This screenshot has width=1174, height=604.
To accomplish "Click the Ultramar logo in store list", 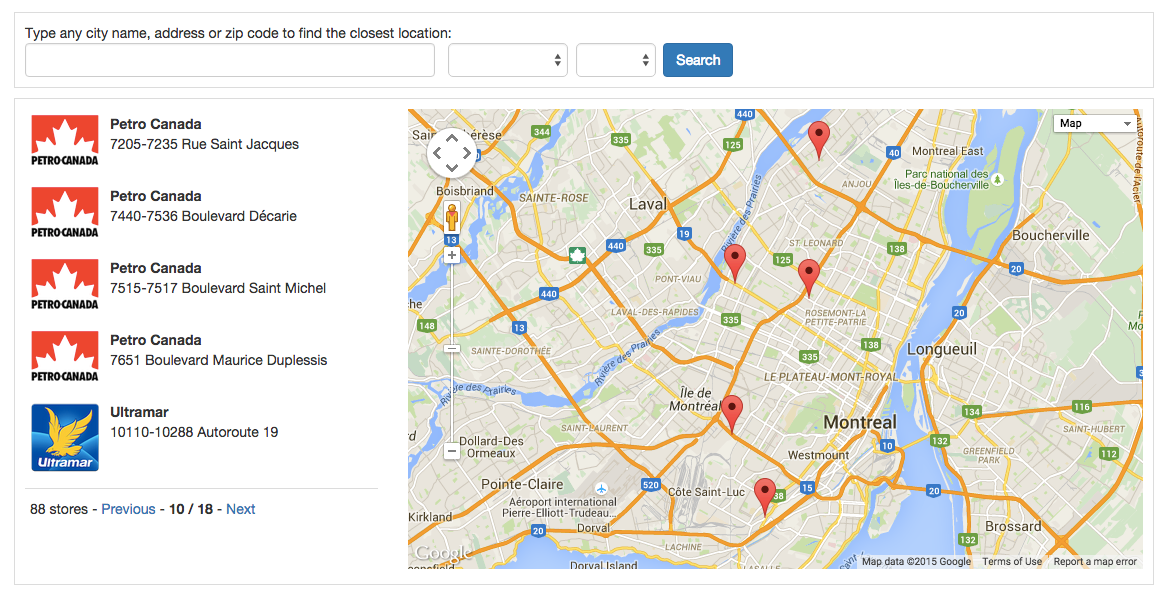I will point(65,437).
